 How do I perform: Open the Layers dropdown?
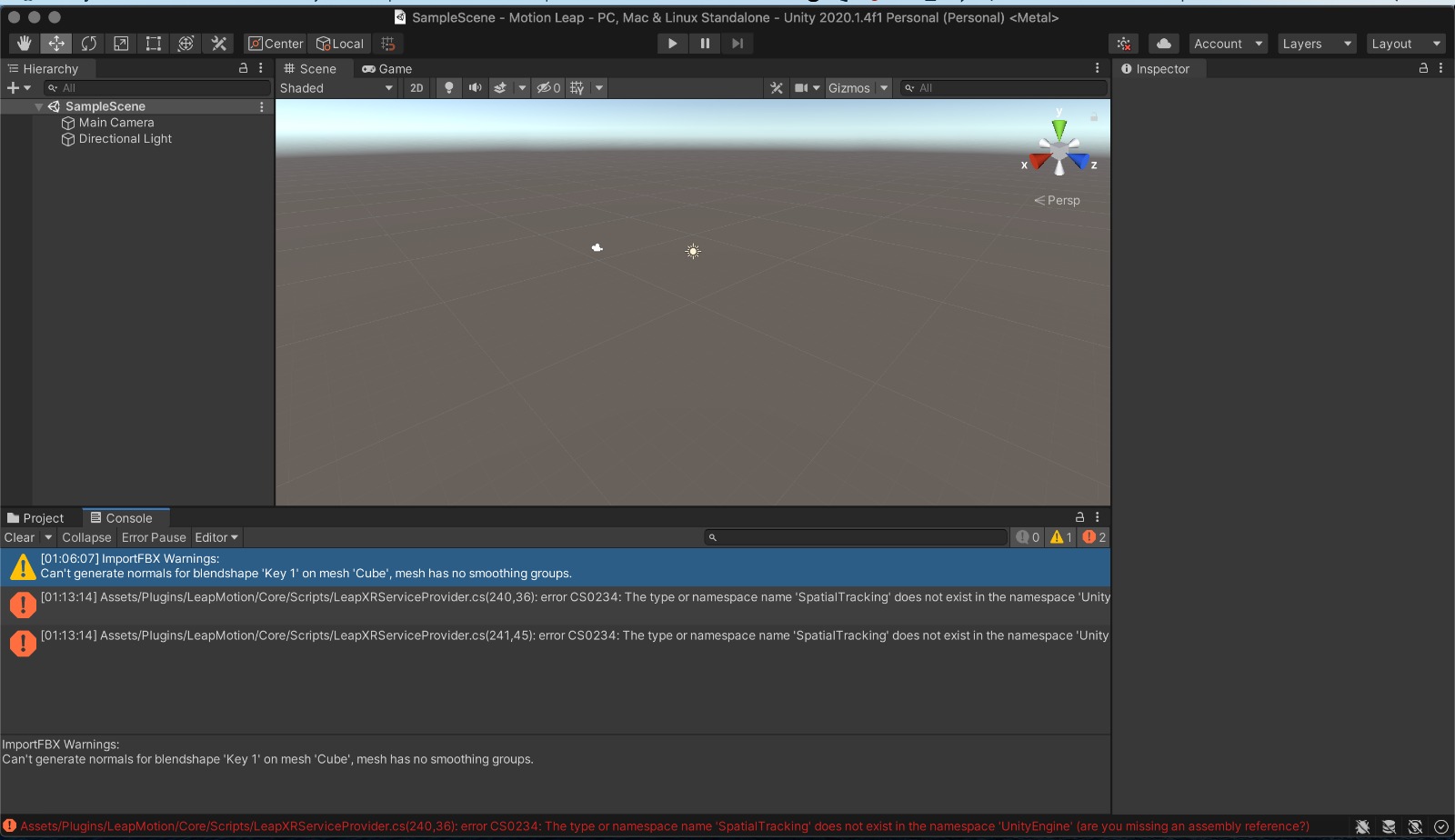(x=1316, y=44)
